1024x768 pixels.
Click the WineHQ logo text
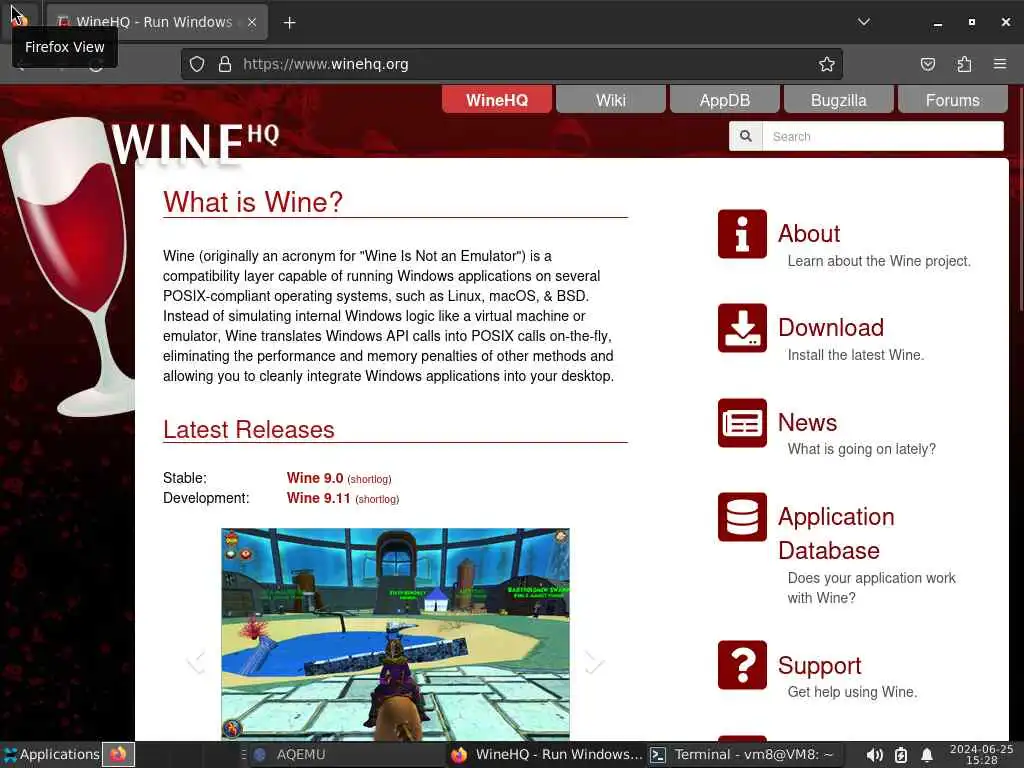click(x=195, y=142)
